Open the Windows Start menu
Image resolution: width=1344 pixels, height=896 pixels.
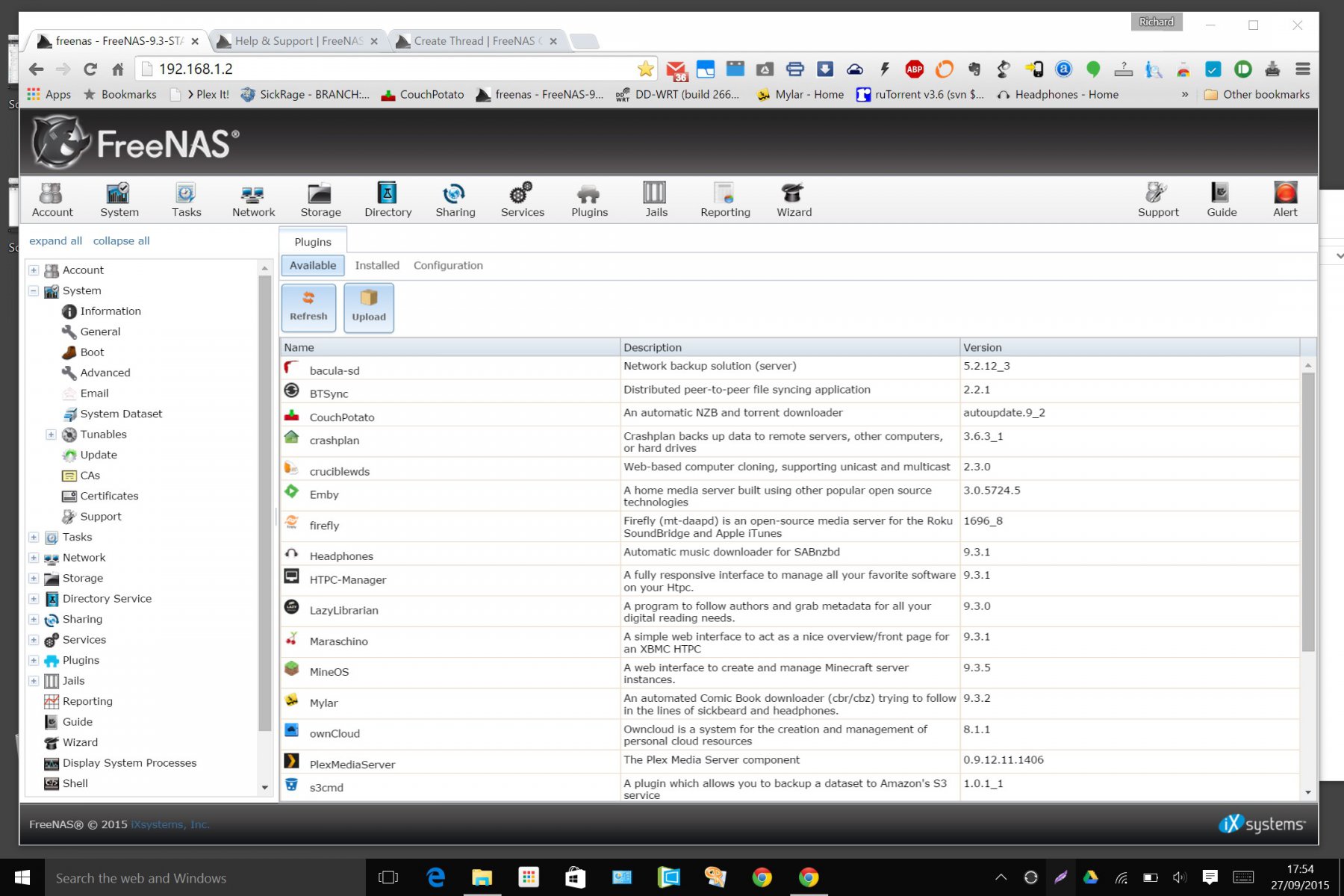[x=22, y=877]
